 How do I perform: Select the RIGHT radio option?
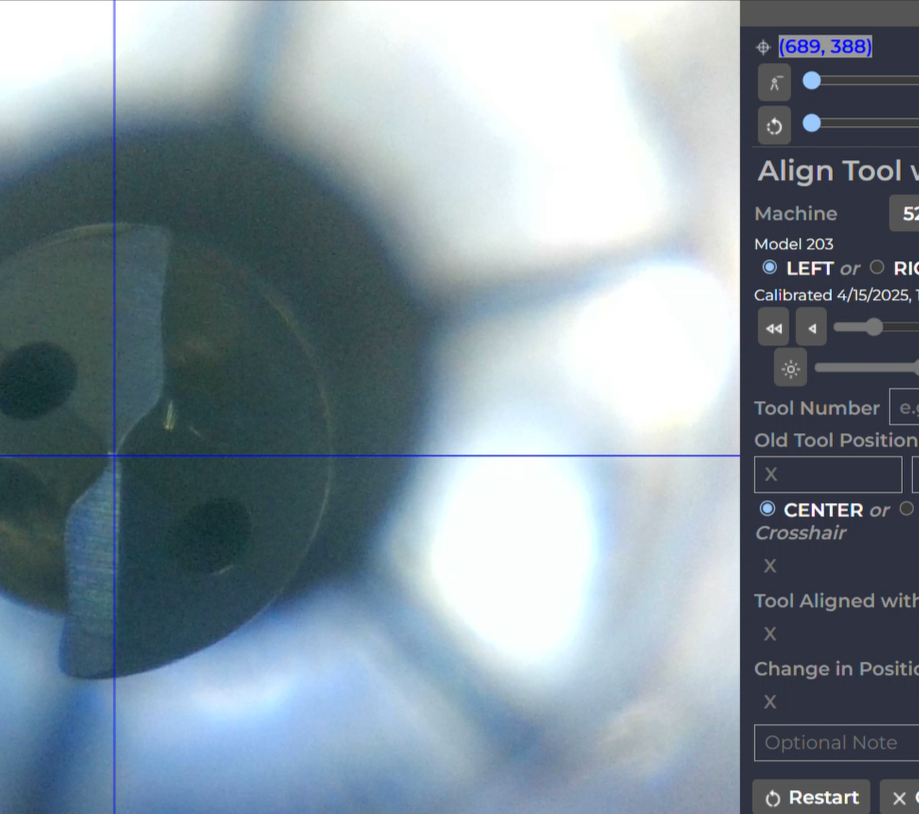pos(877,267)
